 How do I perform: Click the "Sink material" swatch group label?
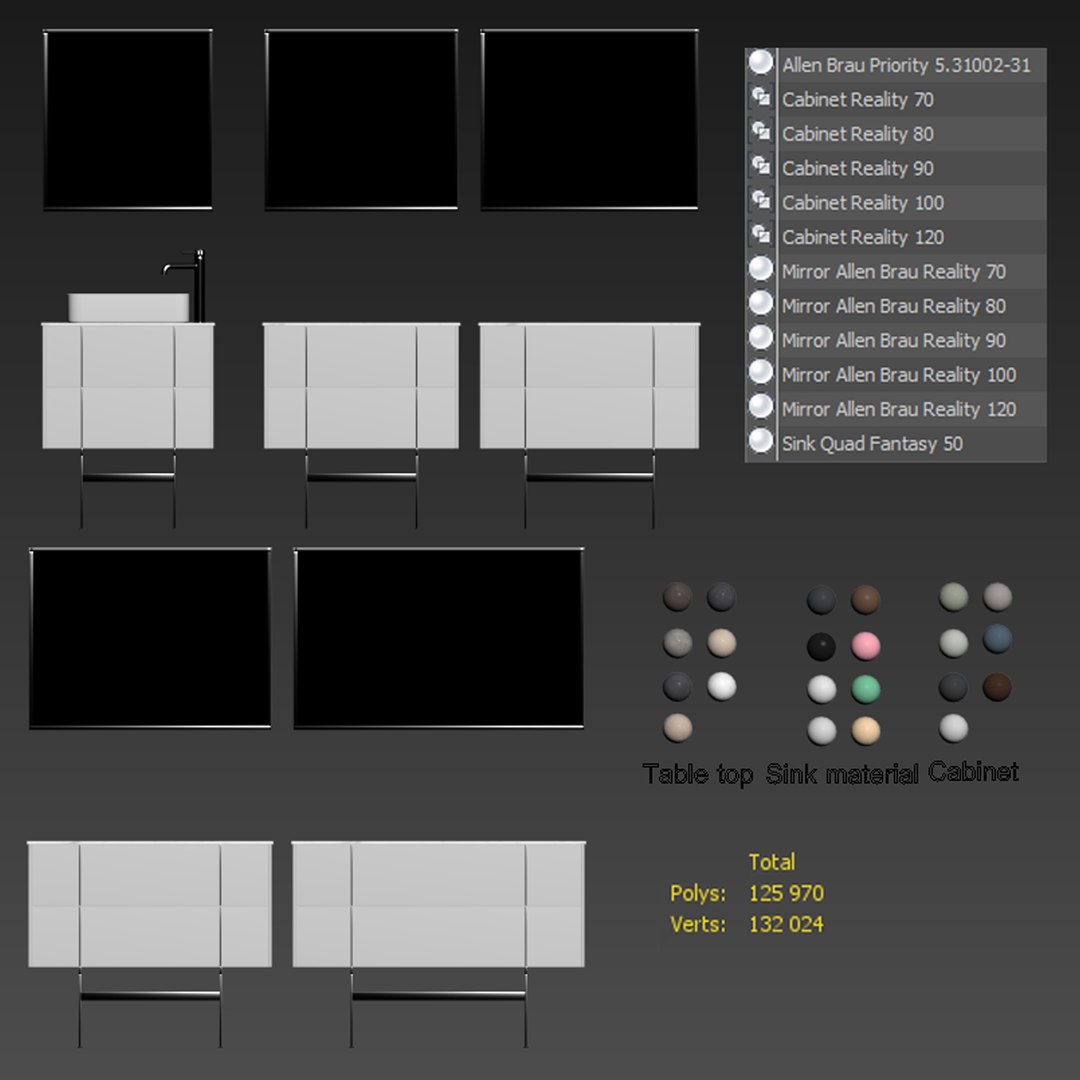tap(842, 774)
